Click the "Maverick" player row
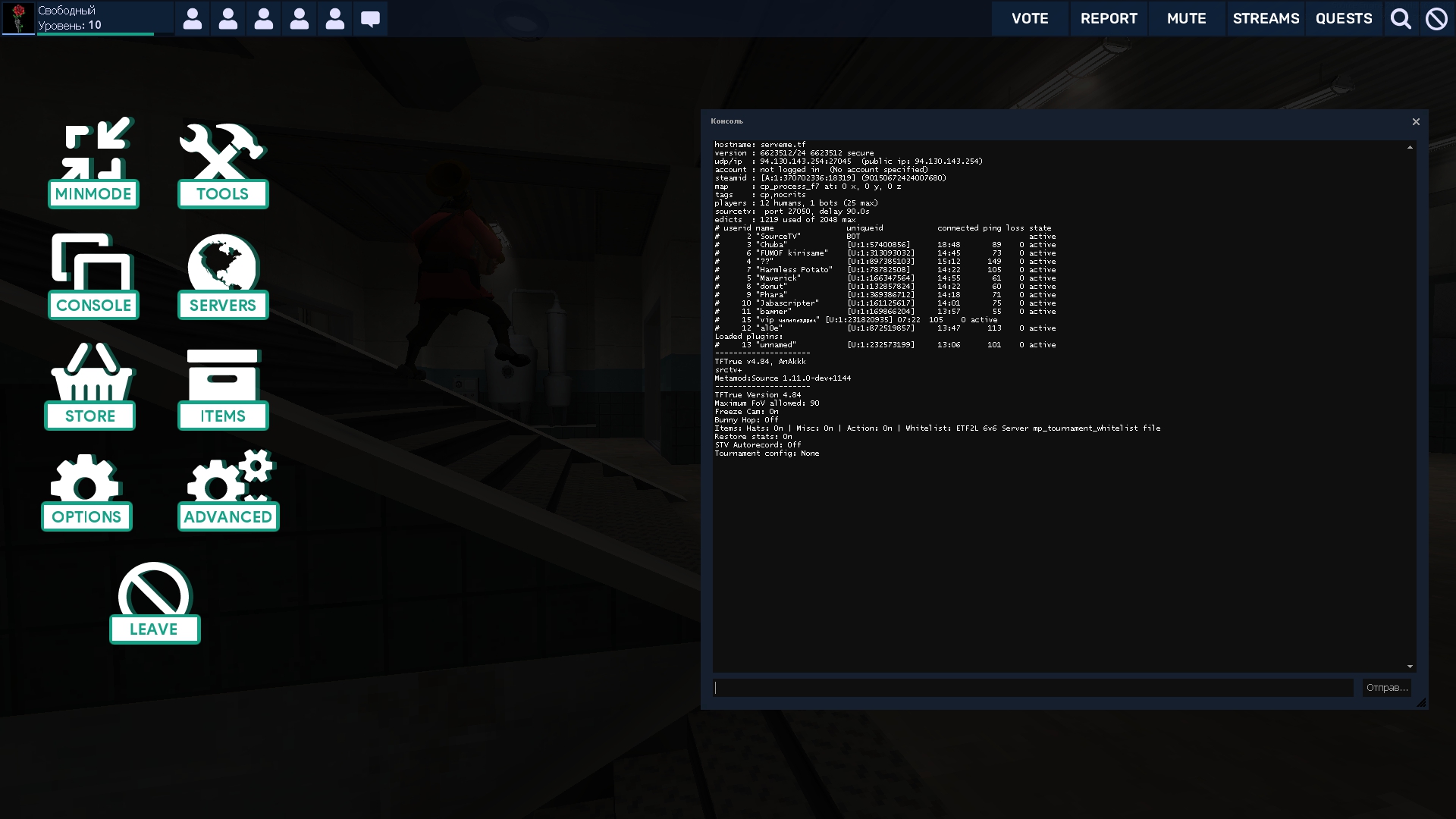Screen dimensions: 1456x819 click(x=885, y=278)
